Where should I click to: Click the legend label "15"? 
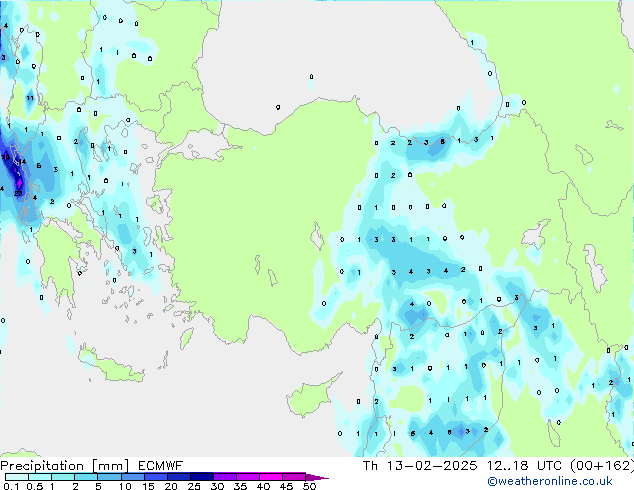[148, 486]
